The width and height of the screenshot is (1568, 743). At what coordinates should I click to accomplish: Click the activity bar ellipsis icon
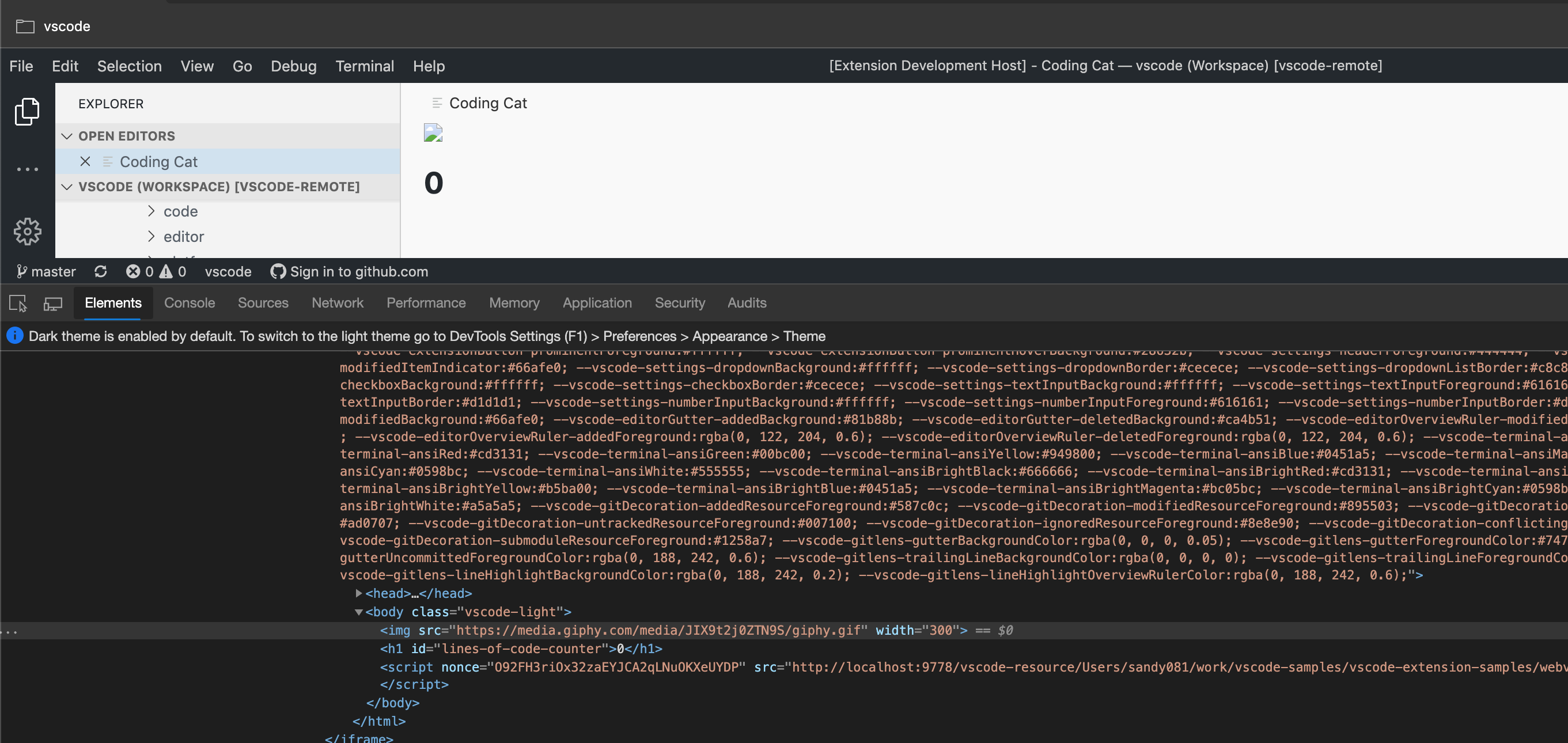click(x=26, y=169)
